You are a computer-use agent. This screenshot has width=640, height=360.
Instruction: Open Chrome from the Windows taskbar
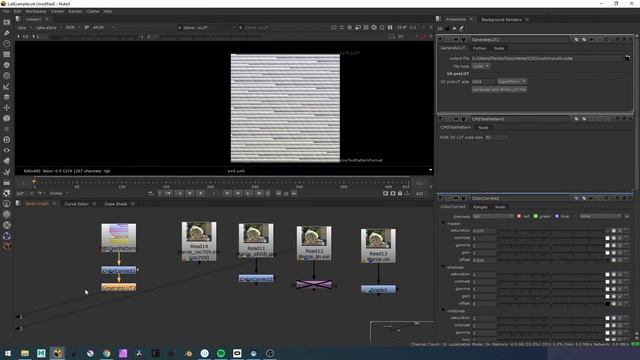click(x=107, y=353)
